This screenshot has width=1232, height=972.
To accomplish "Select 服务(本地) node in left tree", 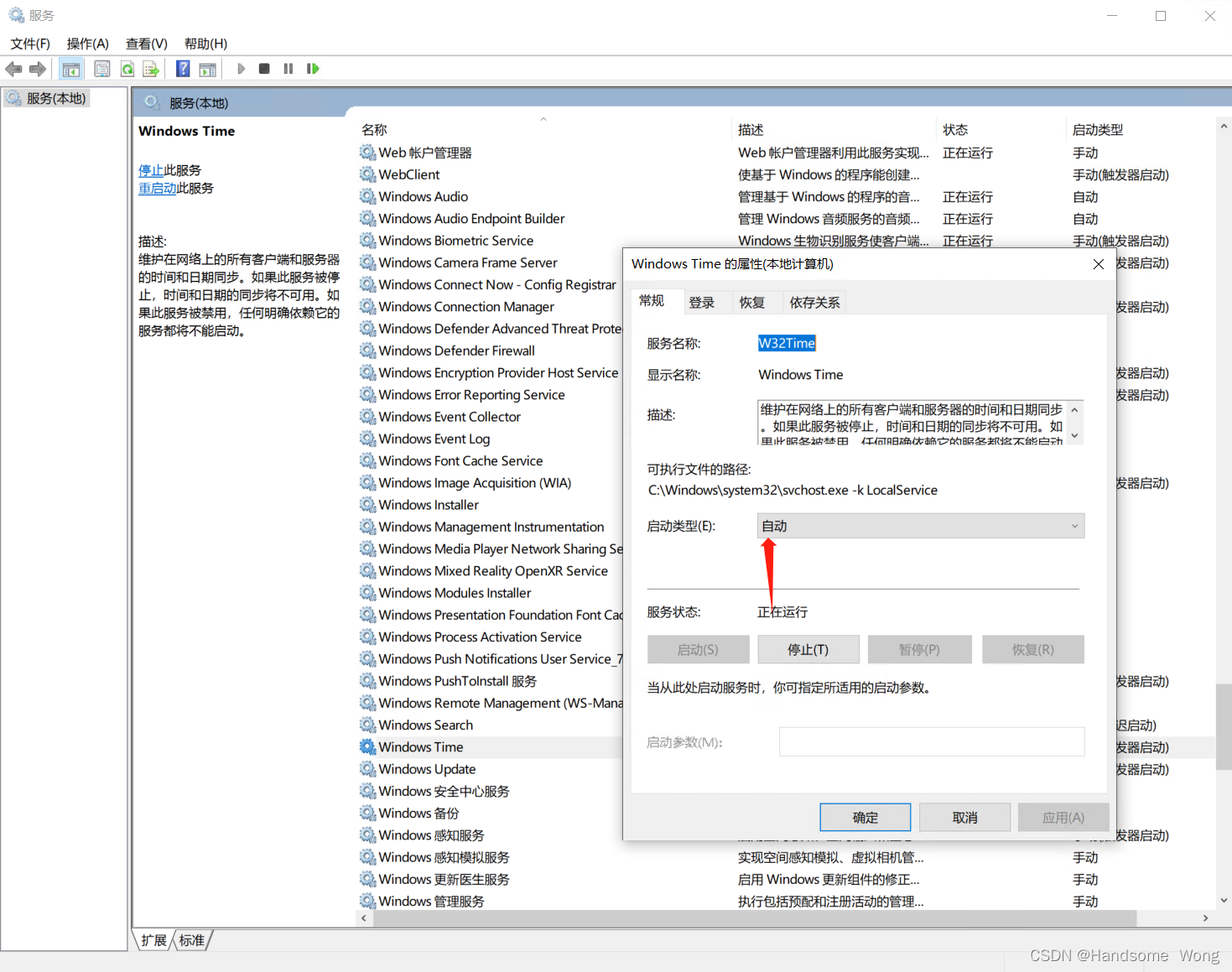I will pos(47,98).
